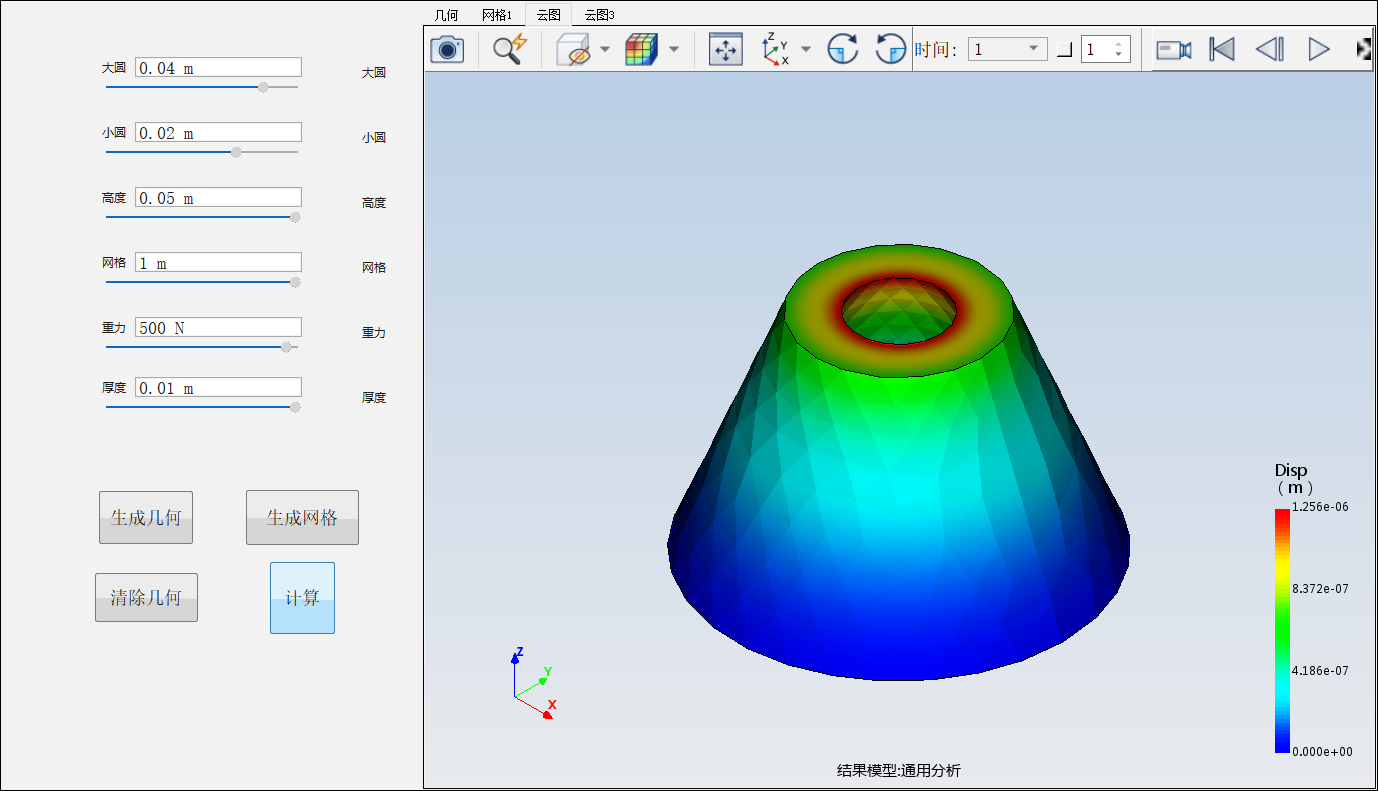1378x791 pixels.
Task: Click the XYZ coordinate triad in viewport
Action: [x=533, y=684]
